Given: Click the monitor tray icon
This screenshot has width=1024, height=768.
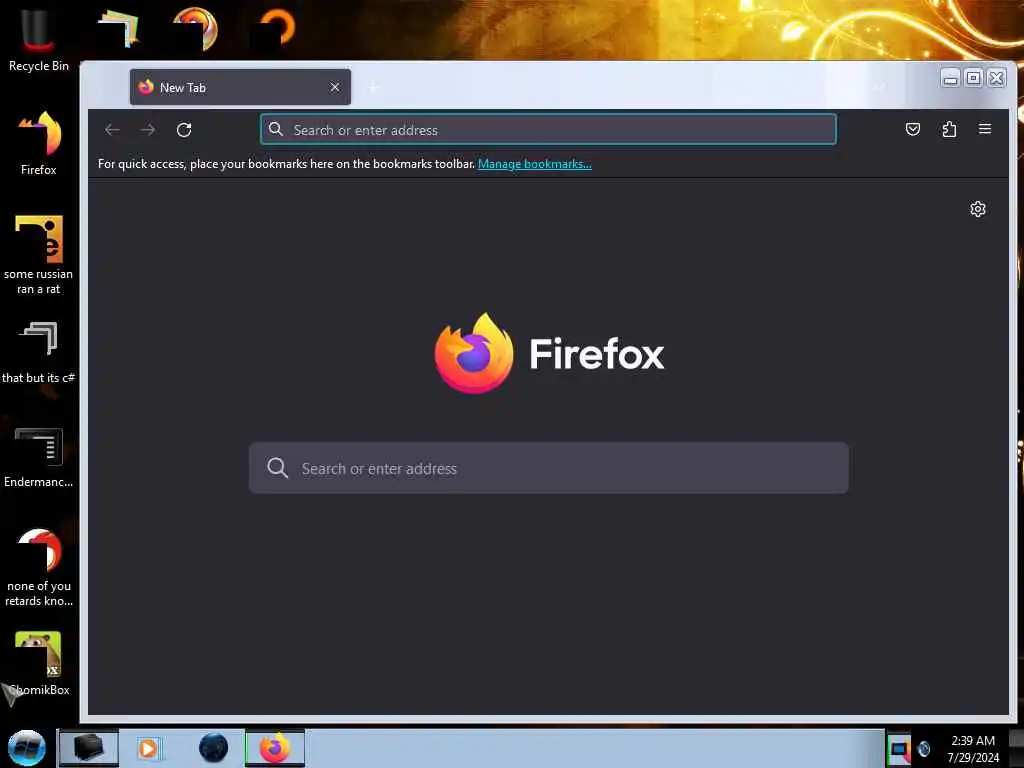Looking at the screenshot, I should click(899, 750).
